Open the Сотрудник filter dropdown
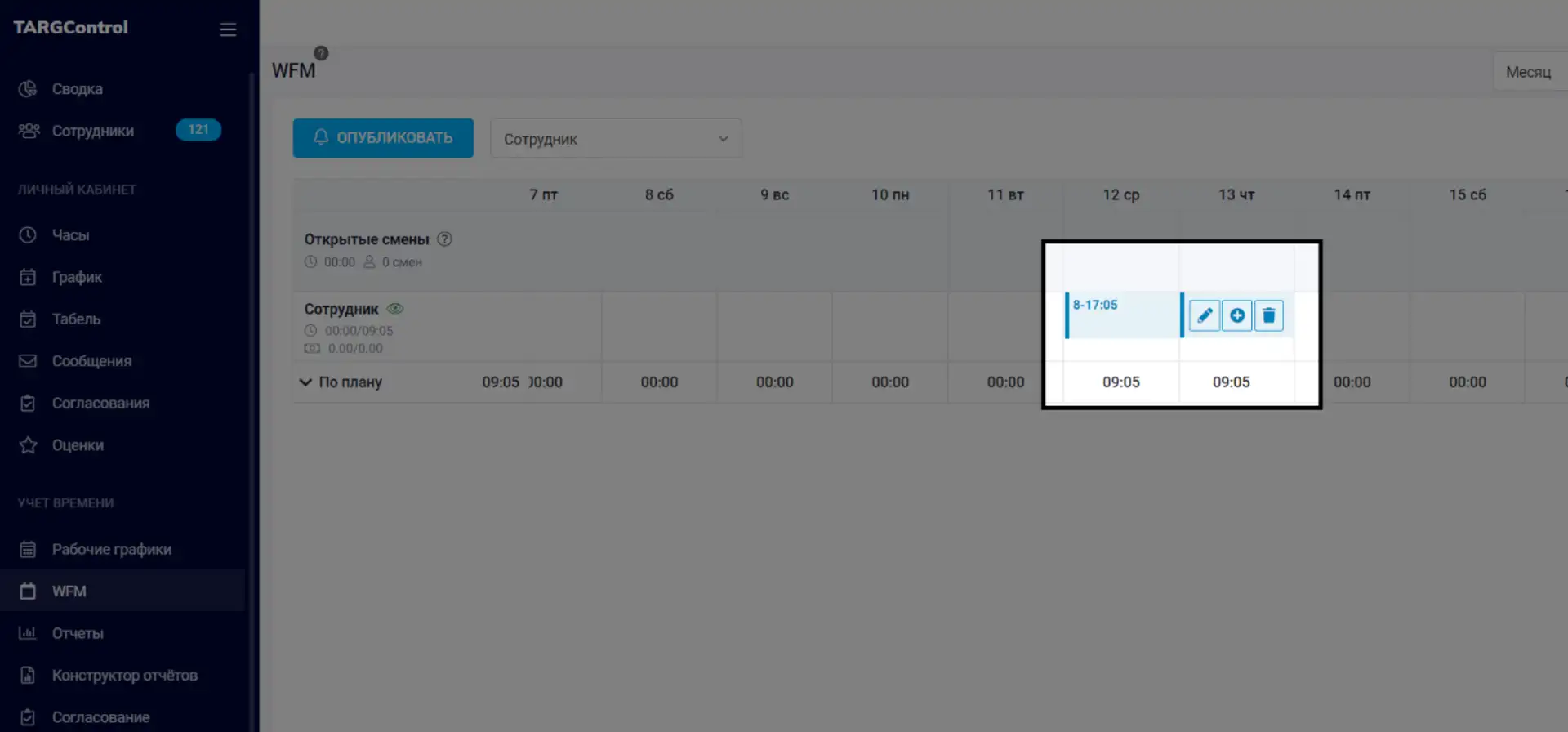1568x732 pixels. coord(616,139)
